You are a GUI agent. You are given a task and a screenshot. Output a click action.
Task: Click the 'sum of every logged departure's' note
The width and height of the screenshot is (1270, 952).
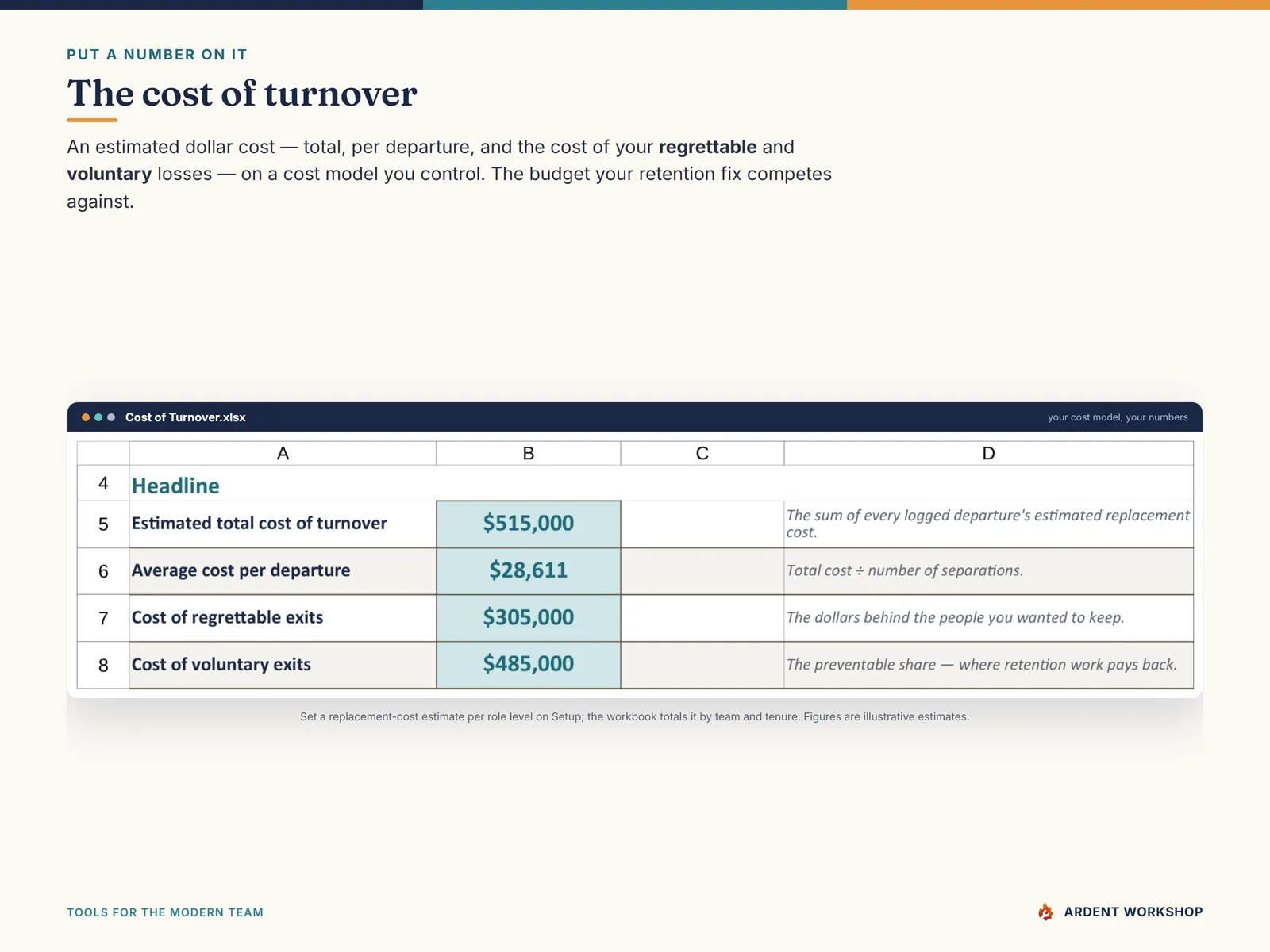coord(989,524)
